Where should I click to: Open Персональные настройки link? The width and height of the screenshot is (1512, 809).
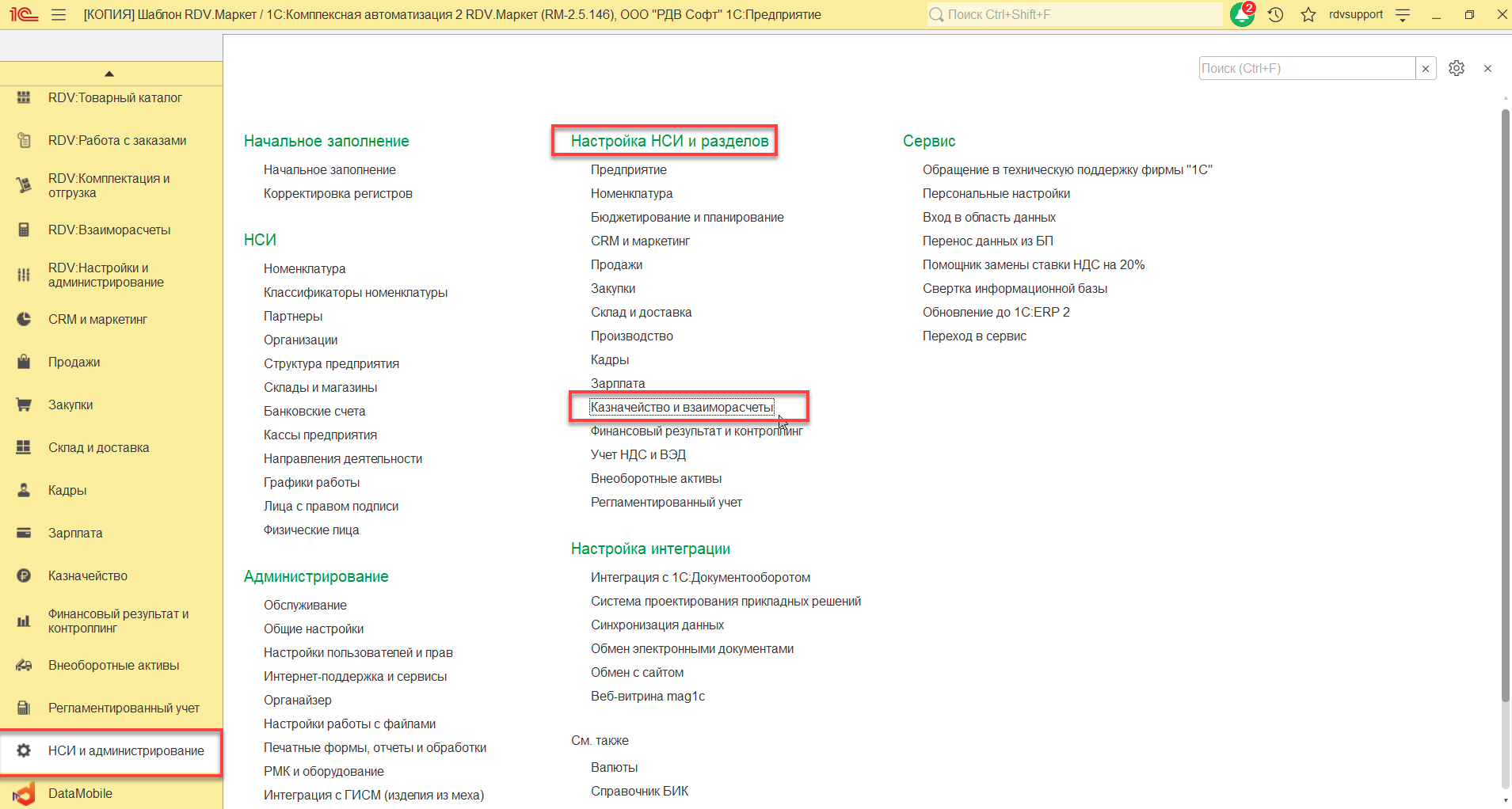[996, 193]
